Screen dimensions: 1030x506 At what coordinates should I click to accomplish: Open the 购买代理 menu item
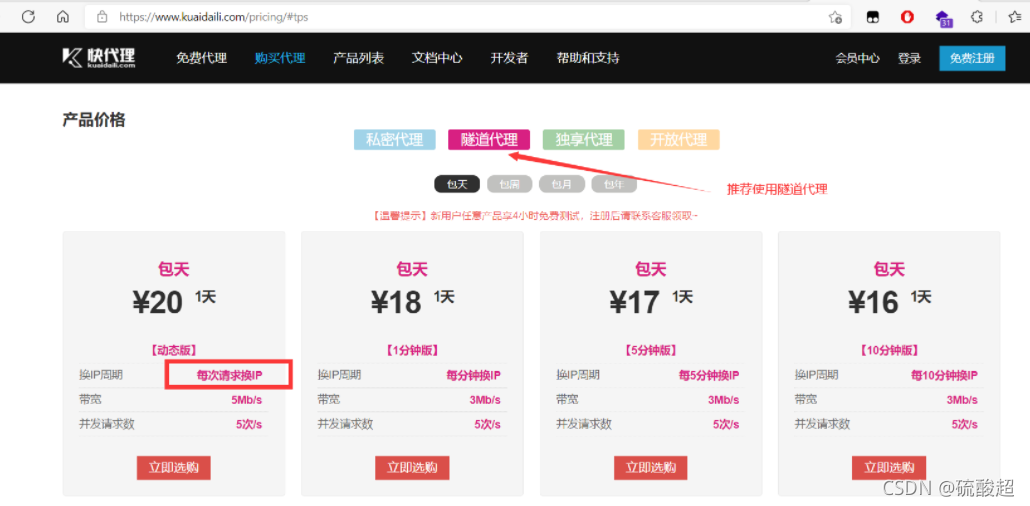[280, 58]
